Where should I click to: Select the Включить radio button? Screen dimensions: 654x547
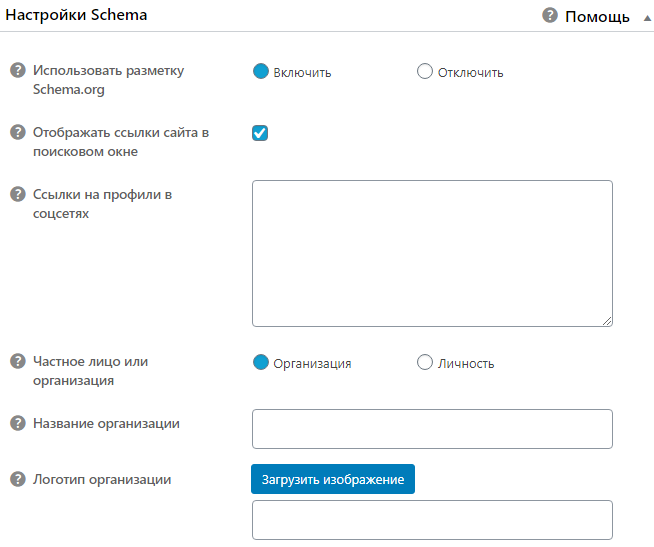(261, 71)
